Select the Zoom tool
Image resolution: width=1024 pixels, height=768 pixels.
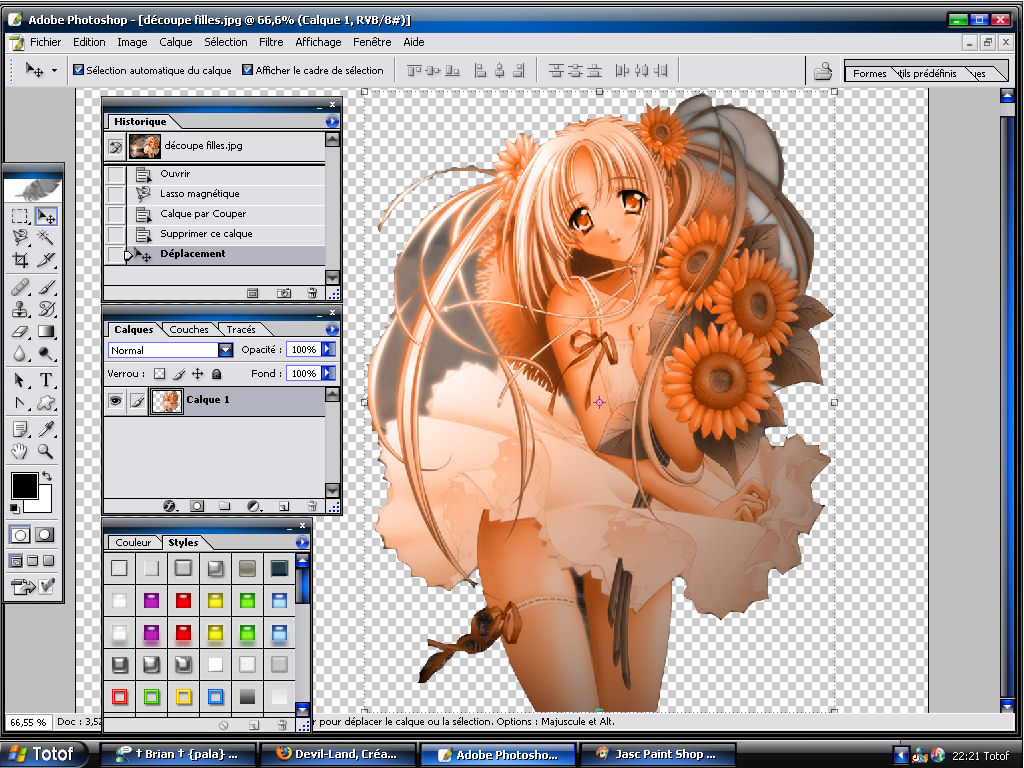(46, 451)
